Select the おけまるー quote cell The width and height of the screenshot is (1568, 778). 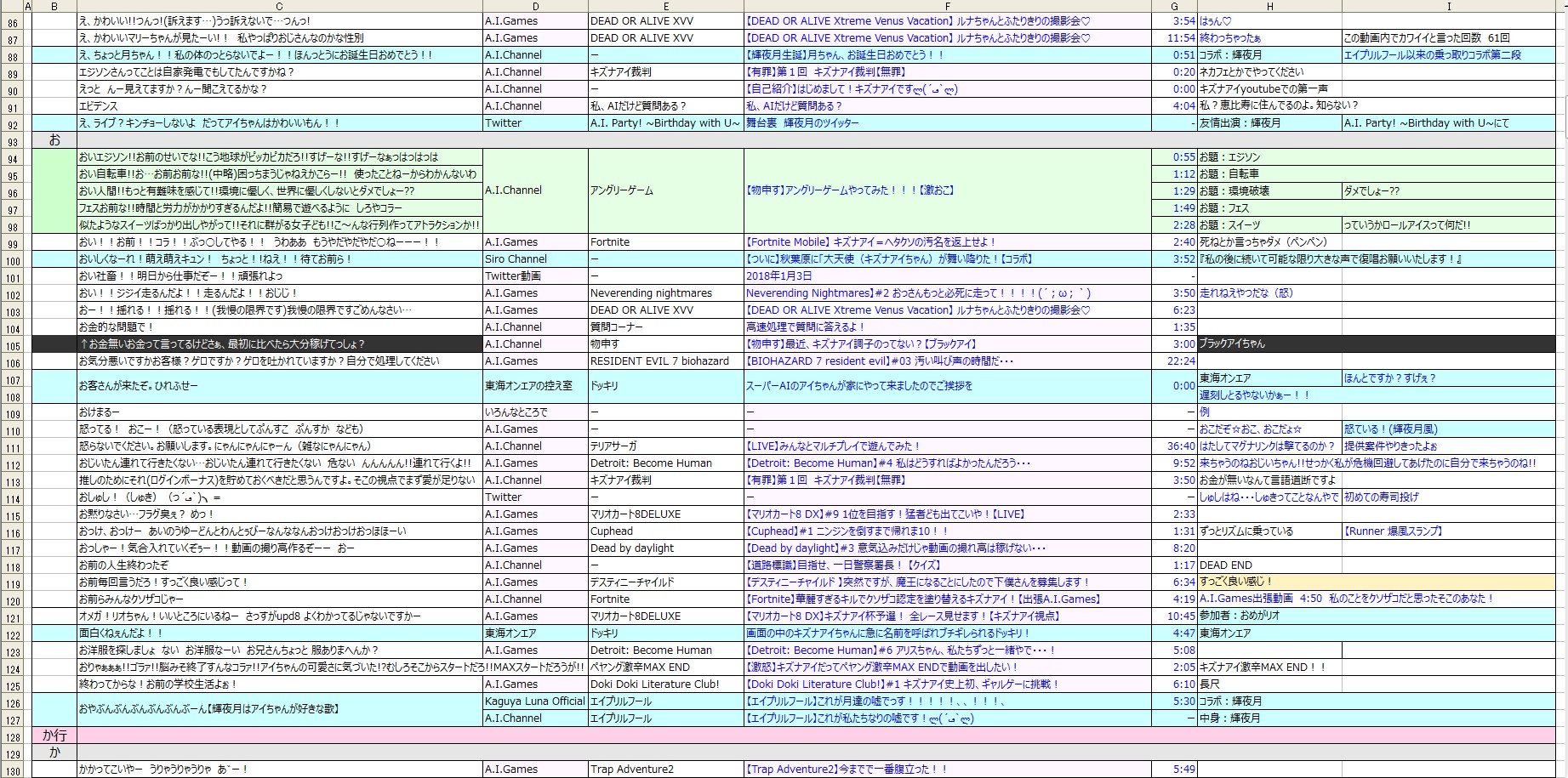[279, 412]
